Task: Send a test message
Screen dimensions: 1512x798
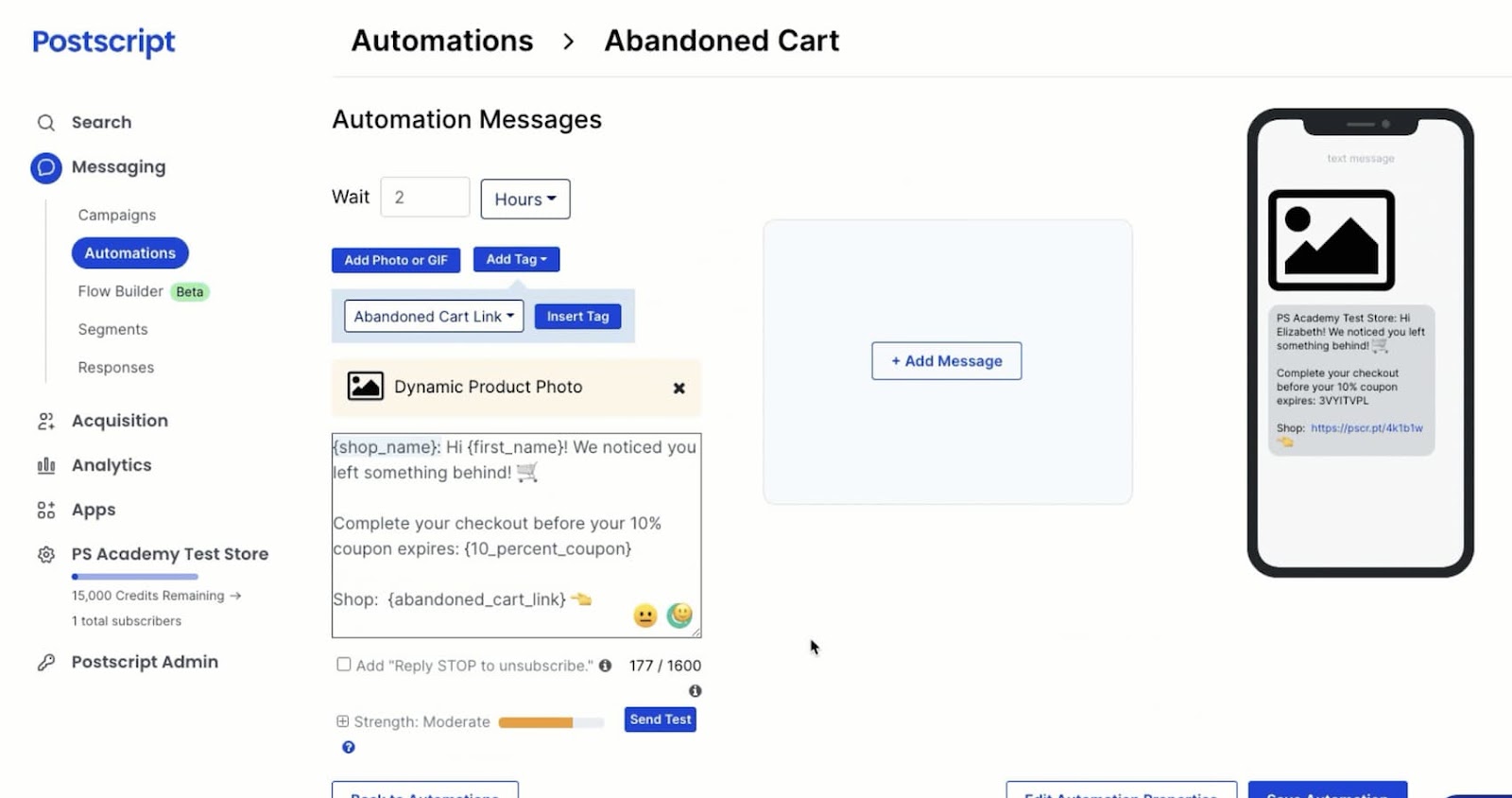Action: [x=661, y=720]
